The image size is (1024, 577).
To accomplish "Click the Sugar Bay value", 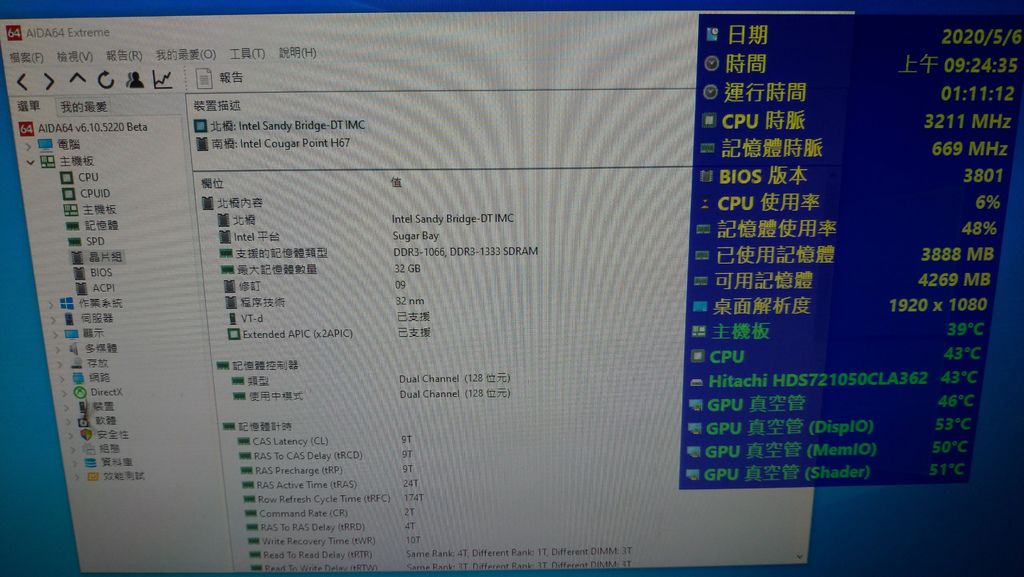I will point(415,236).
